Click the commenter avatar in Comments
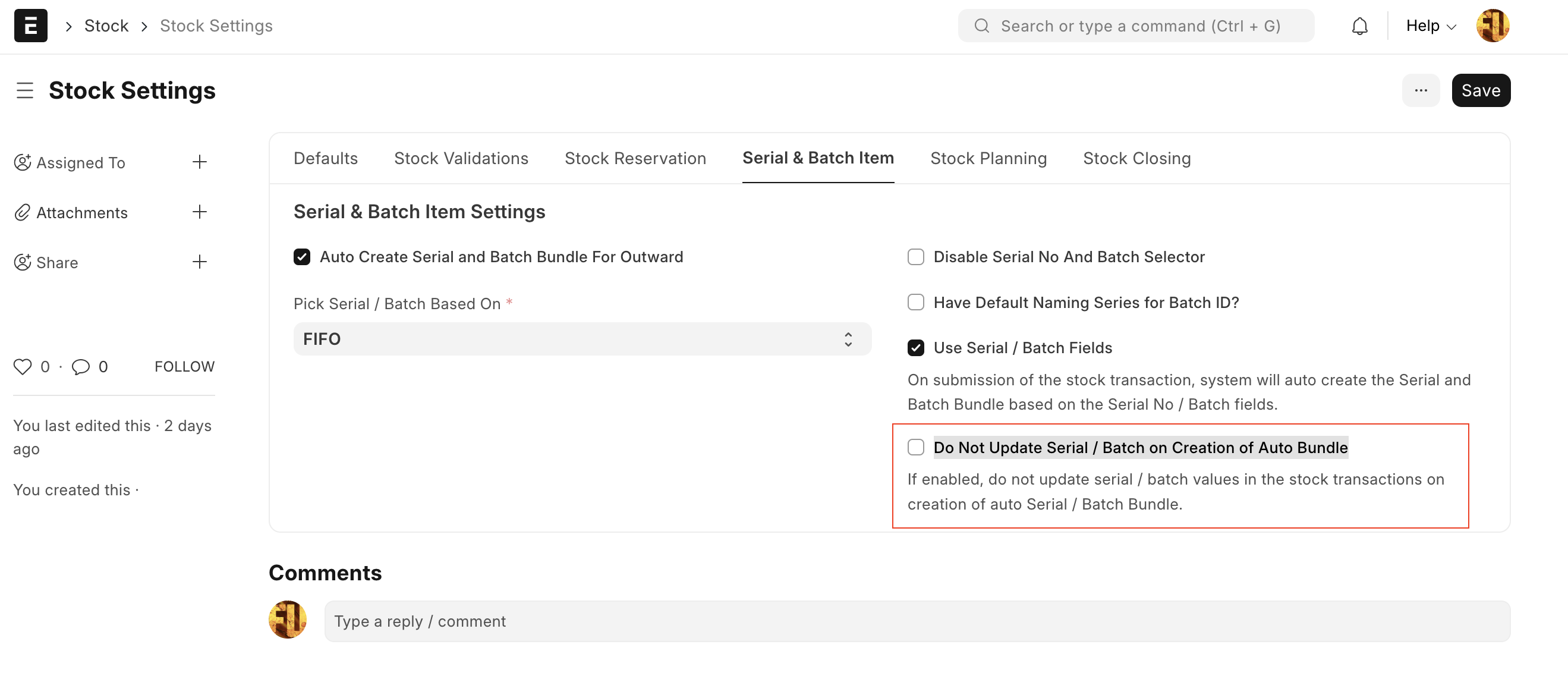1568x679 pixels. coord(287,620)
